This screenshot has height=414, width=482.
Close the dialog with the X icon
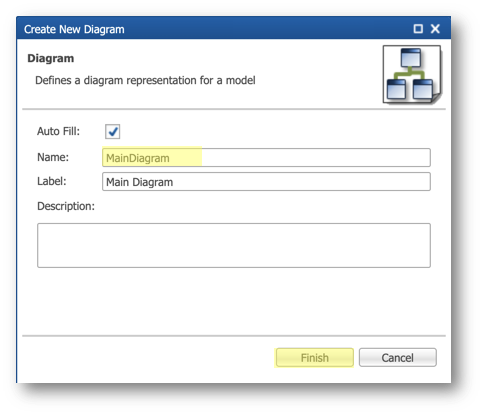[x=435, y=29]
